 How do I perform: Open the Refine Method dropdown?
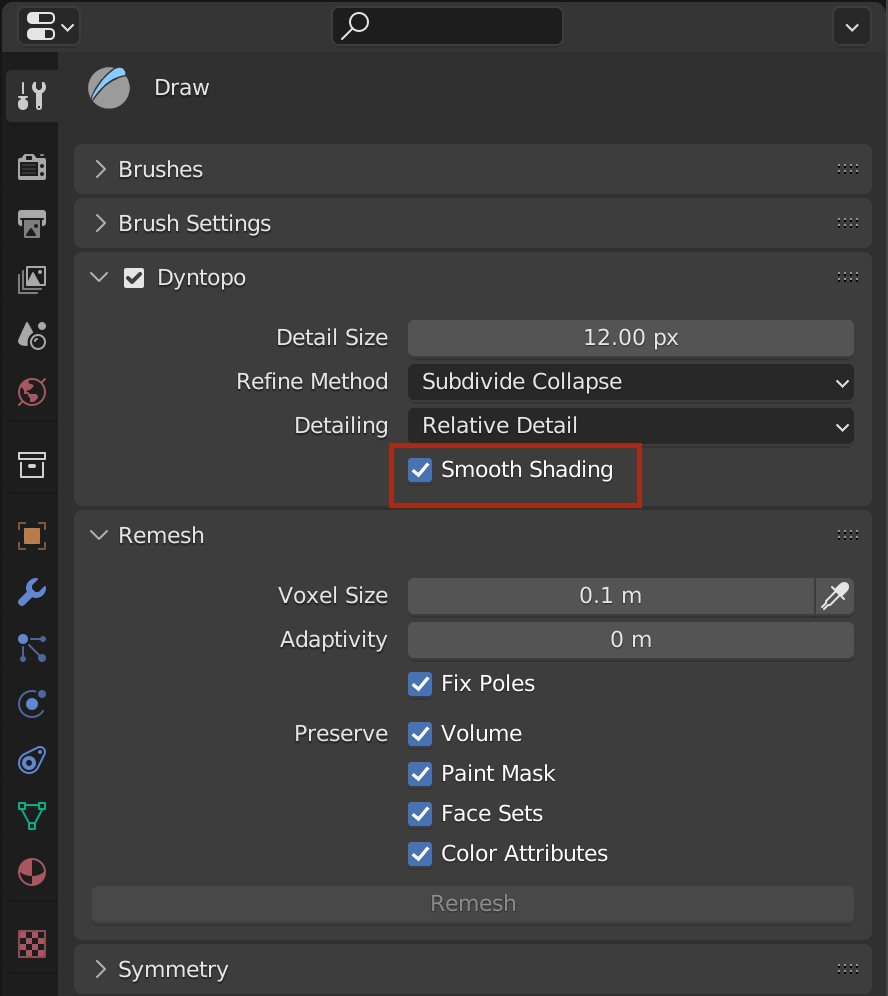pyautogui.click(x=630, y=382)
